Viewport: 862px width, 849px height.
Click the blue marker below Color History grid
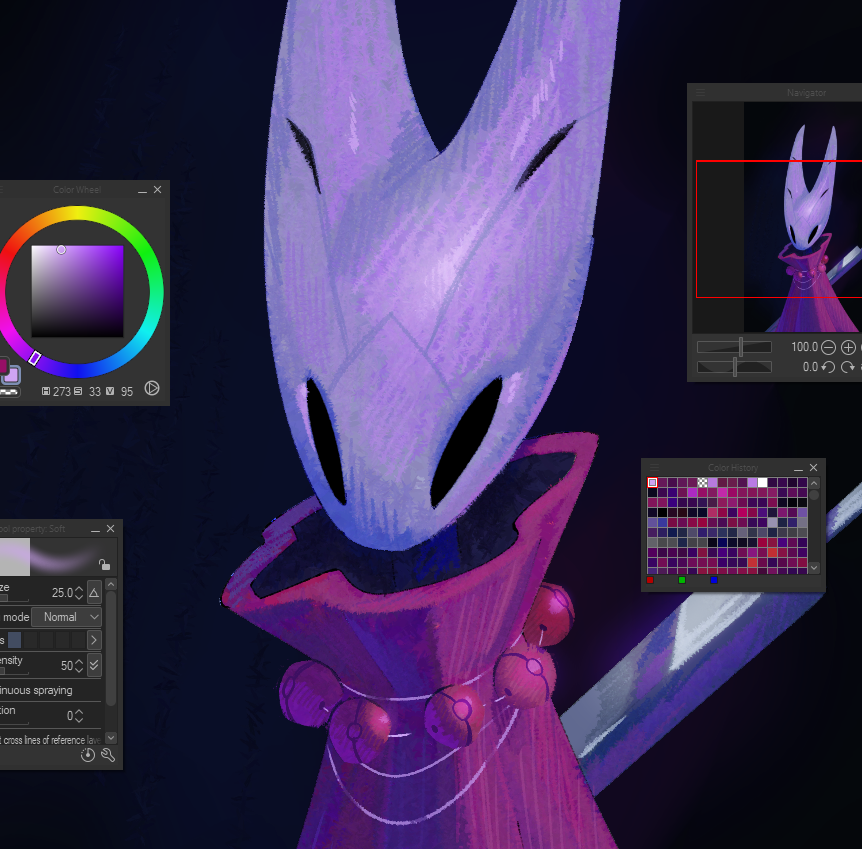(x=714, y=580)
